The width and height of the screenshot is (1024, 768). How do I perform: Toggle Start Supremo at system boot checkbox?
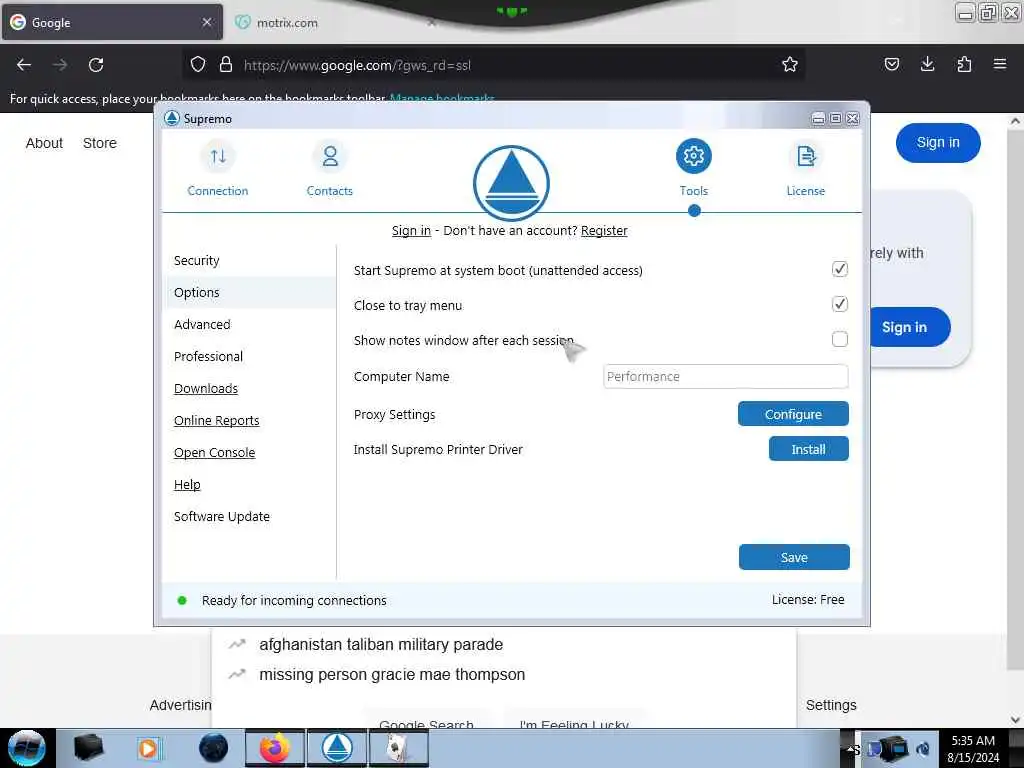840,269
